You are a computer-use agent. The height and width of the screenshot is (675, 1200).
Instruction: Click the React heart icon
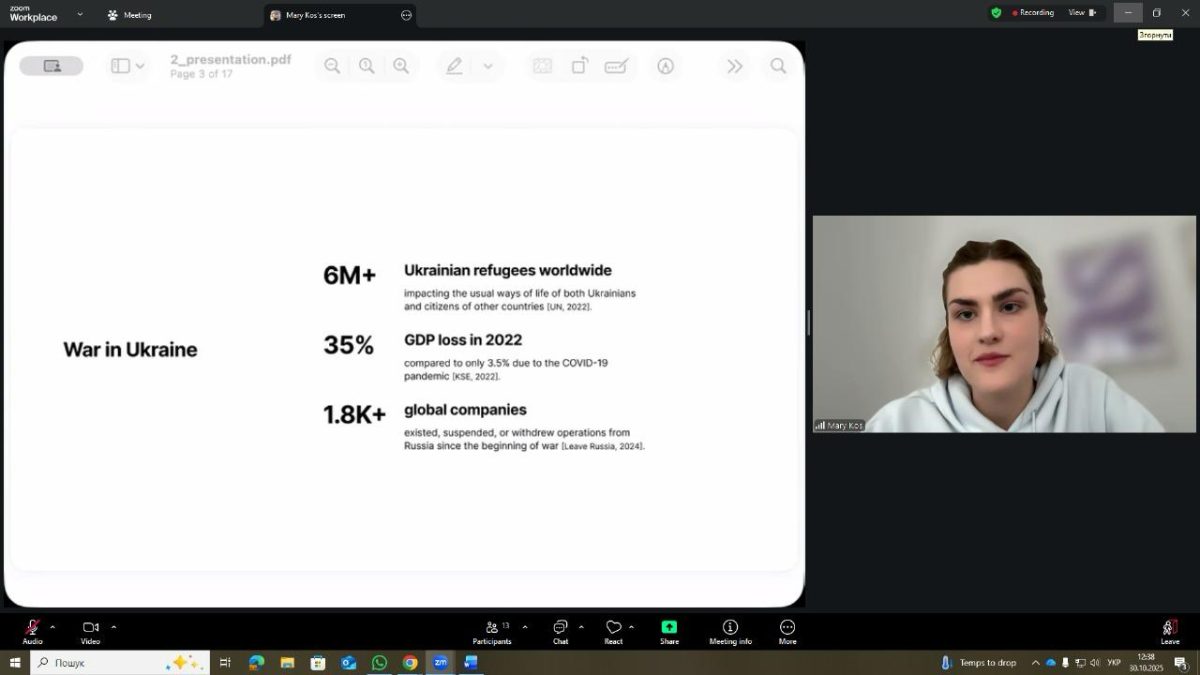coord(613,629)
